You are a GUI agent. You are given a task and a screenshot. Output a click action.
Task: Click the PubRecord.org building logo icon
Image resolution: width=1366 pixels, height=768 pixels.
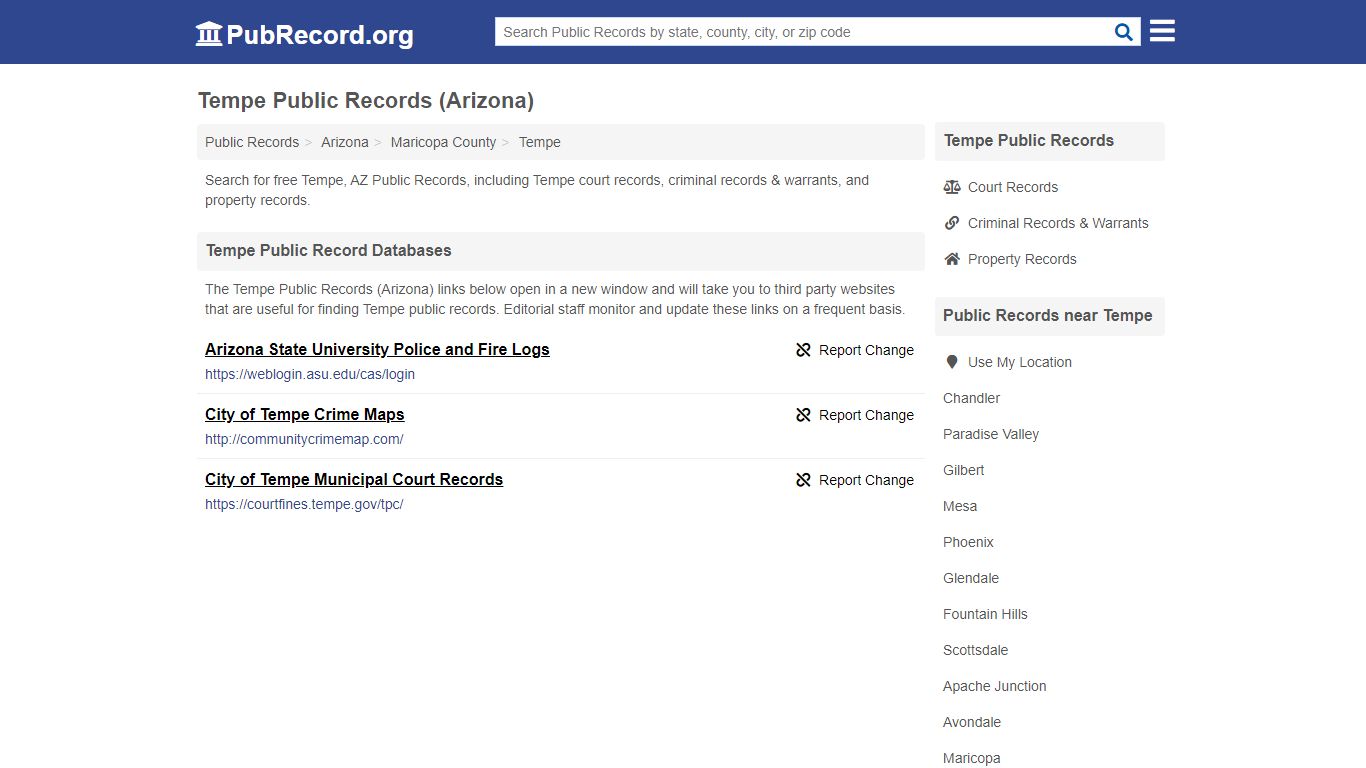click(209, 34)
